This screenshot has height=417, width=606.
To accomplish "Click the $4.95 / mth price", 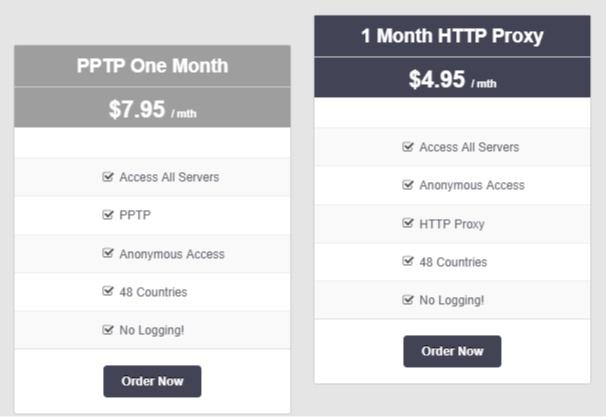I will point(452,79).
